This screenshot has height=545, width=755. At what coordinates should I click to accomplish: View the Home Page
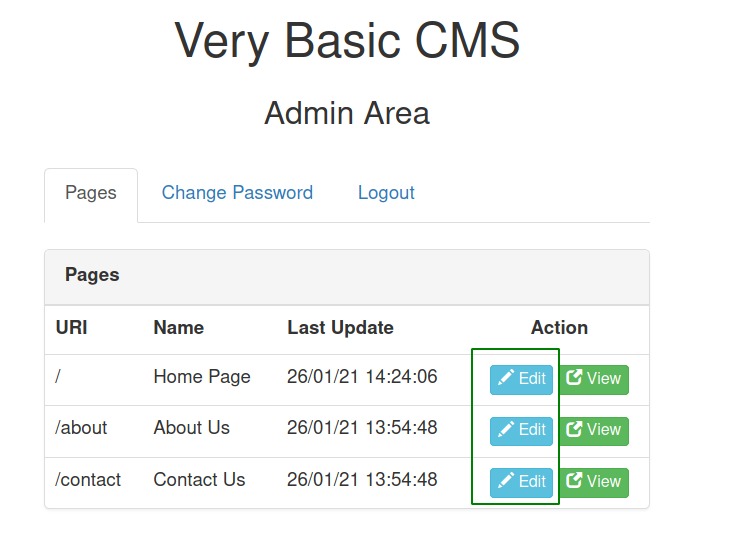[x=594, y=379]
